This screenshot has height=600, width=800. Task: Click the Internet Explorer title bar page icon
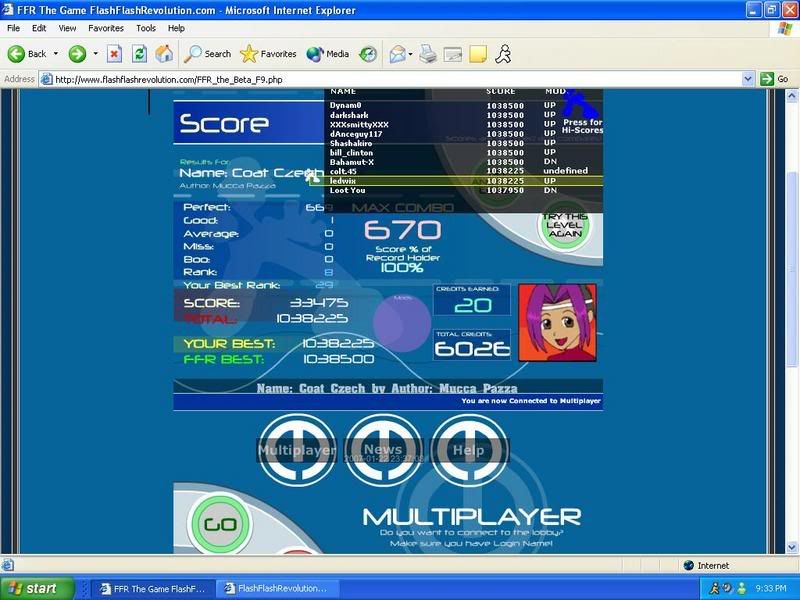click(x=8, y=10)
